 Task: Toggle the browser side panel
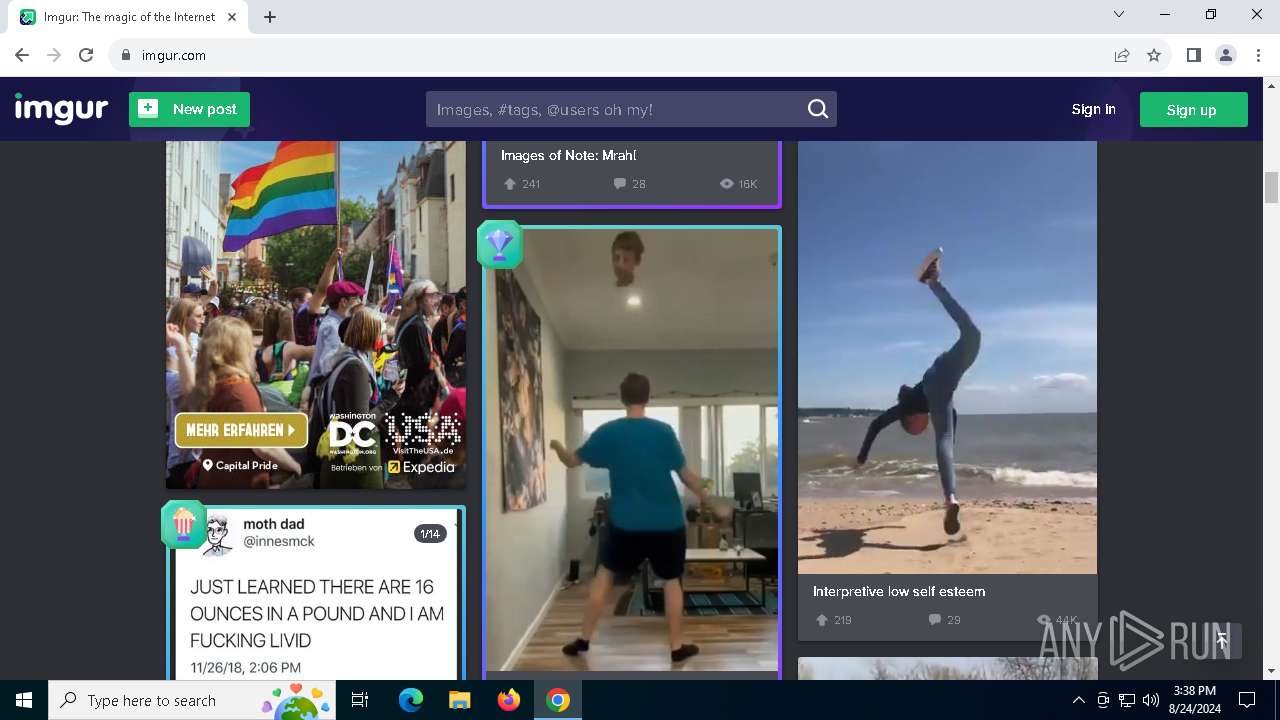coord(1193,55)
